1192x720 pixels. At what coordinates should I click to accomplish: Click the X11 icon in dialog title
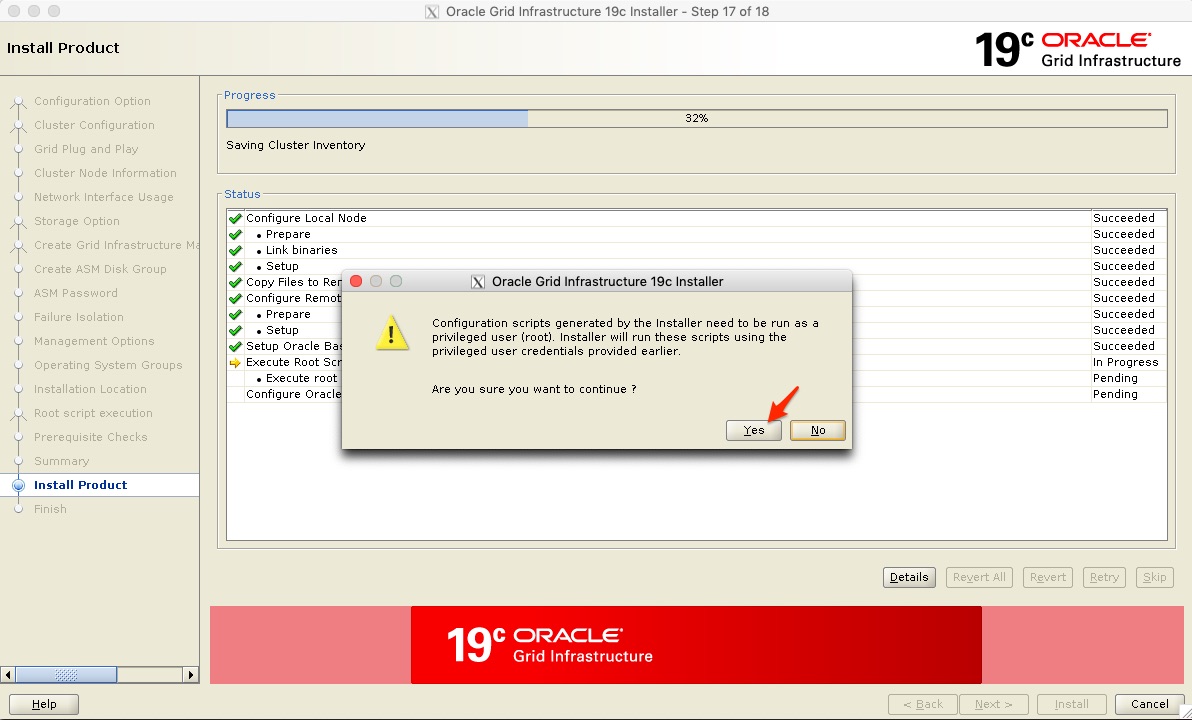477,282
